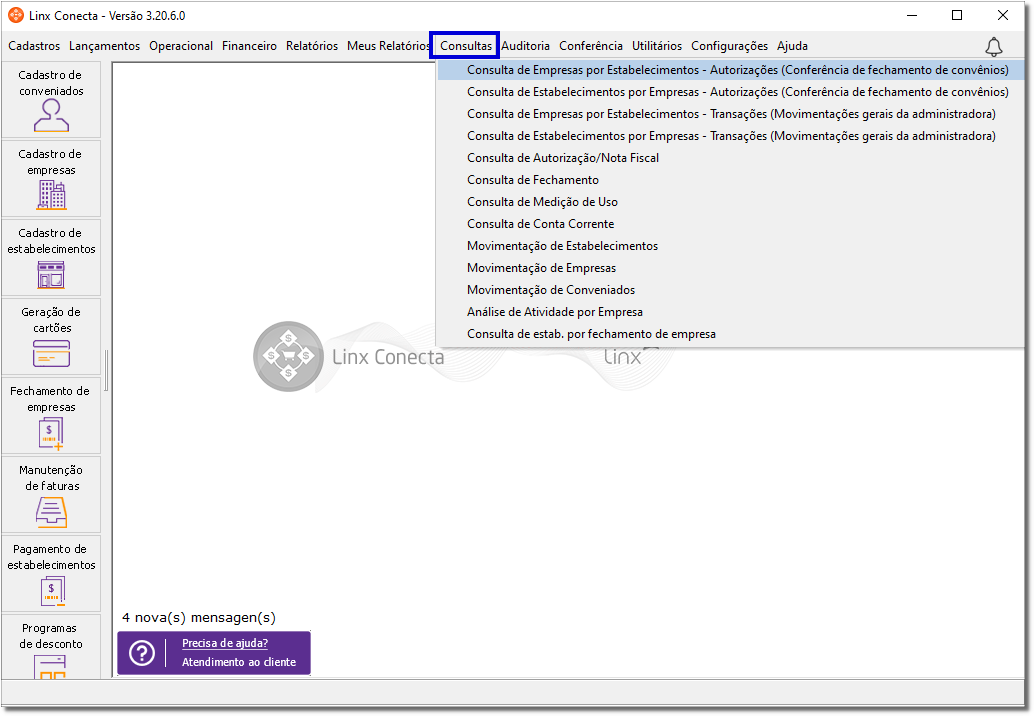Open the Relatórios menu
This screenshot has width=1034, height=716.
point(312,46)
